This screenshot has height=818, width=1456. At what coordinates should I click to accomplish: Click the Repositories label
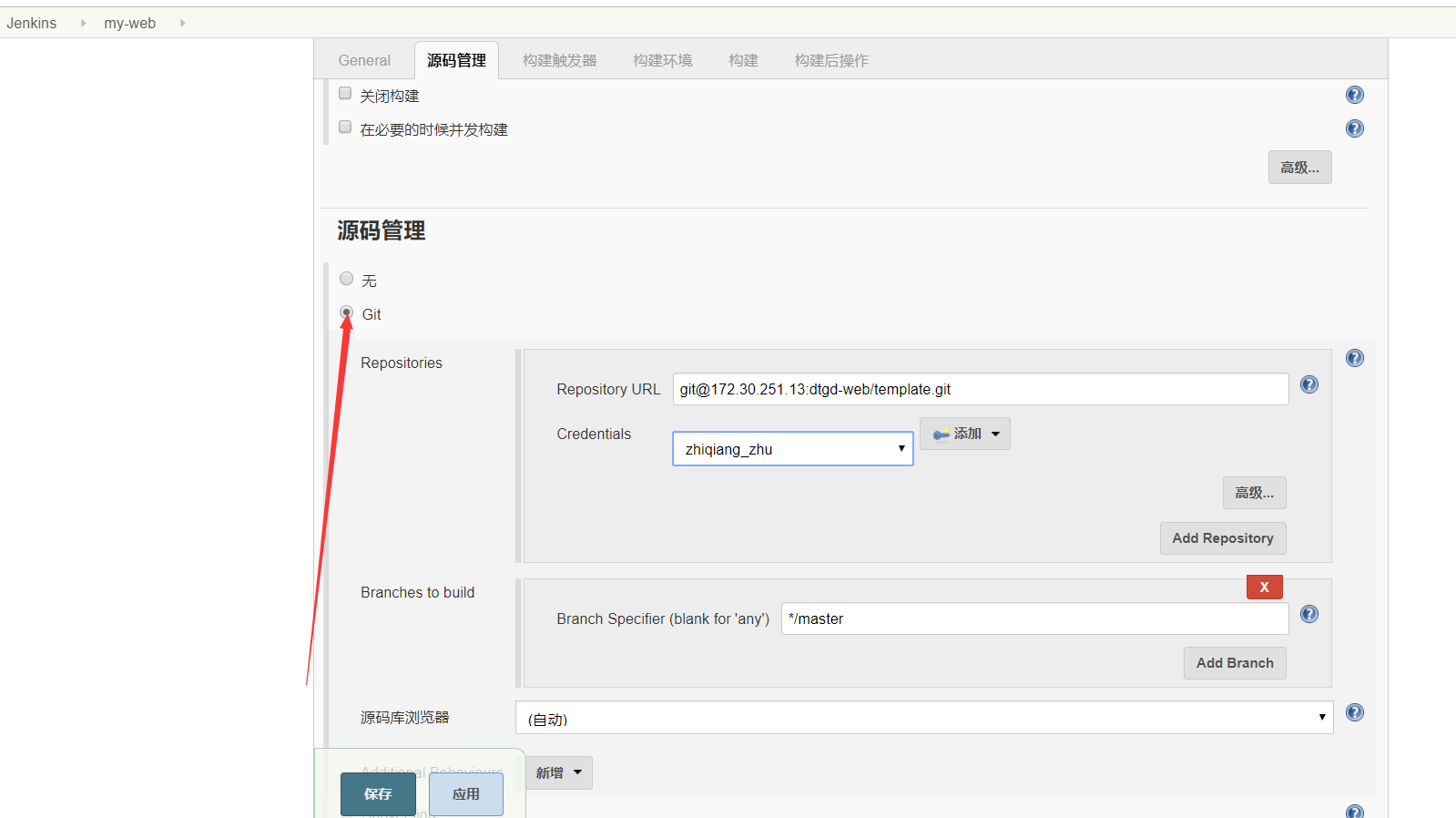[x=401, y=363]
